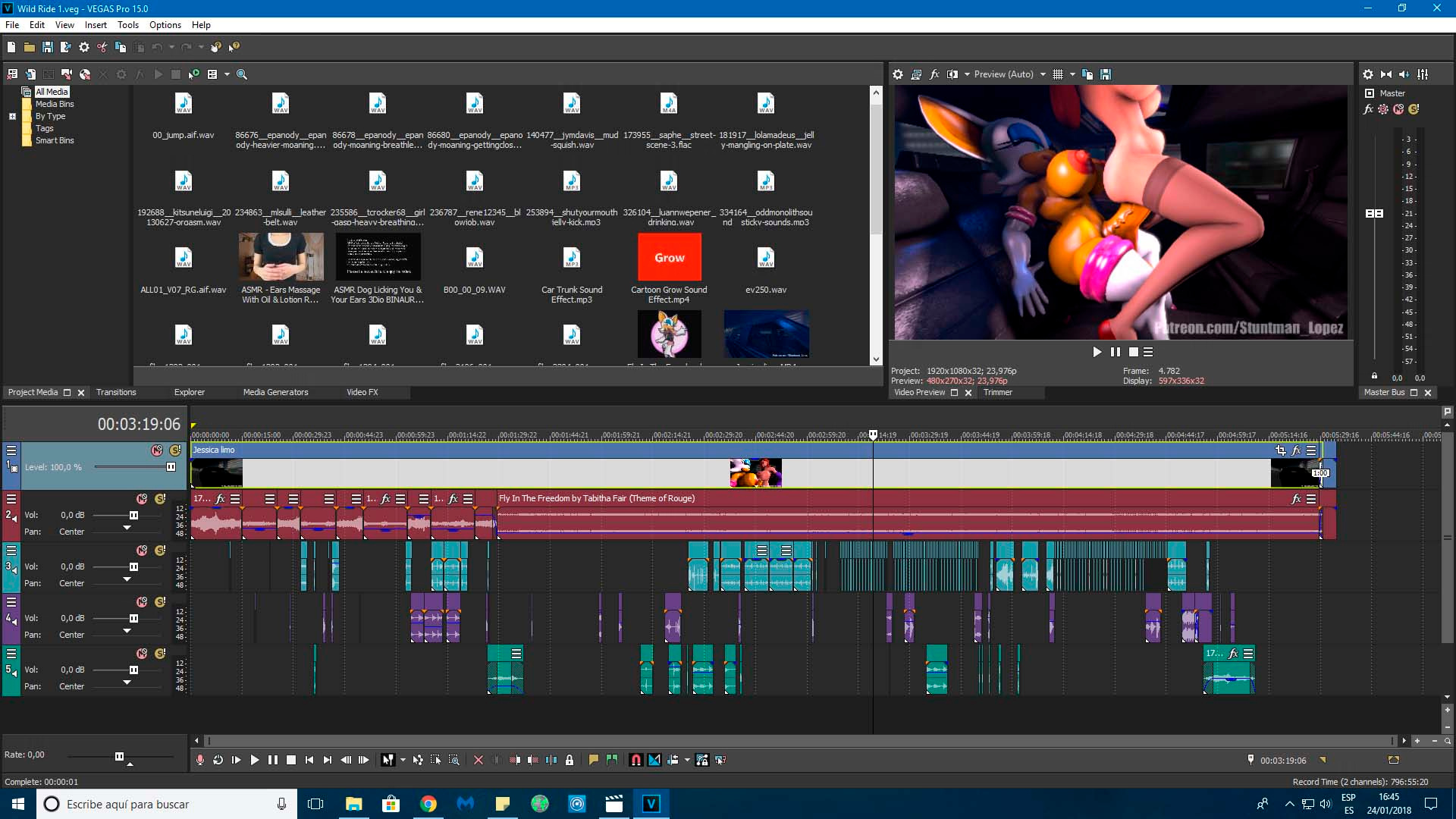Click the Record microphone button in transport bar
The width and height of the screenshot is (1456, 819).
coord(199,760)
